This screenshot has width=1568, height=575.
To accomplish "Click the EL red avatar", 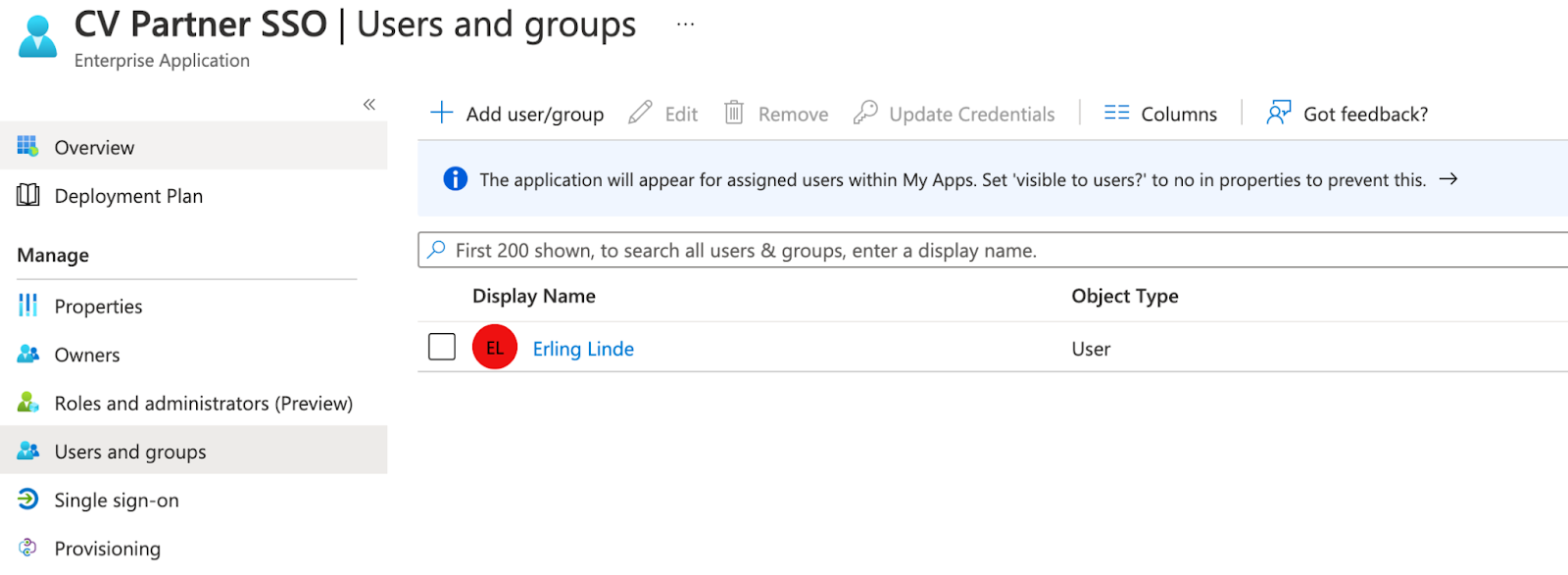I will pos(495,347).
